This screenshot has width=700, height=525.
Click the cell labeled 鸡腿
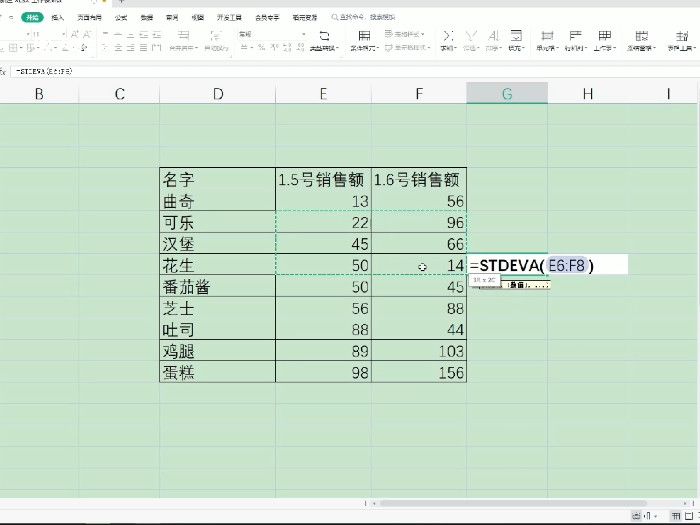pos(217,351)
